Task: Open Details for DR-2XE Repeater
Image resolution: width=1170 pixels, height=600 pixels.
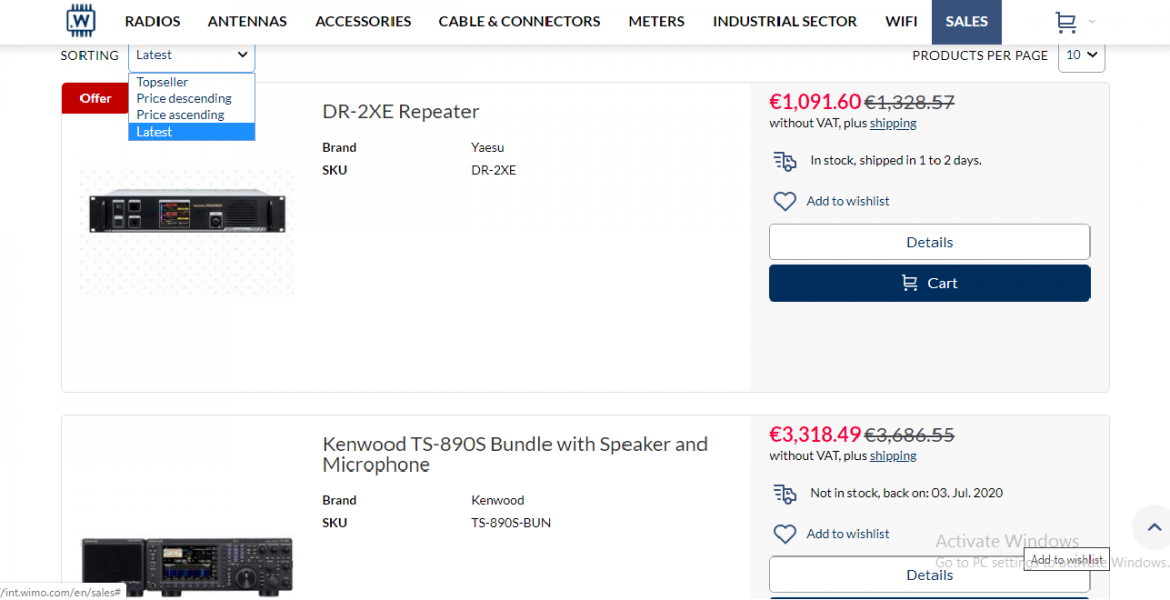Action: tap(929, 242)
